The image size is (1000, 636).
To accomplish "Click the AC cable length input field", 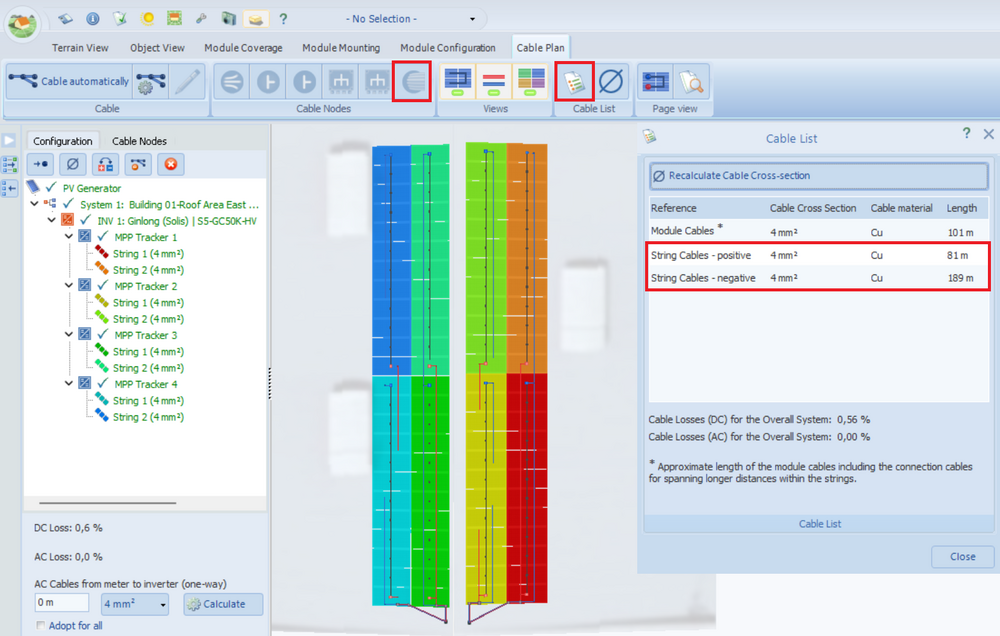I will (x=62, y=604).
